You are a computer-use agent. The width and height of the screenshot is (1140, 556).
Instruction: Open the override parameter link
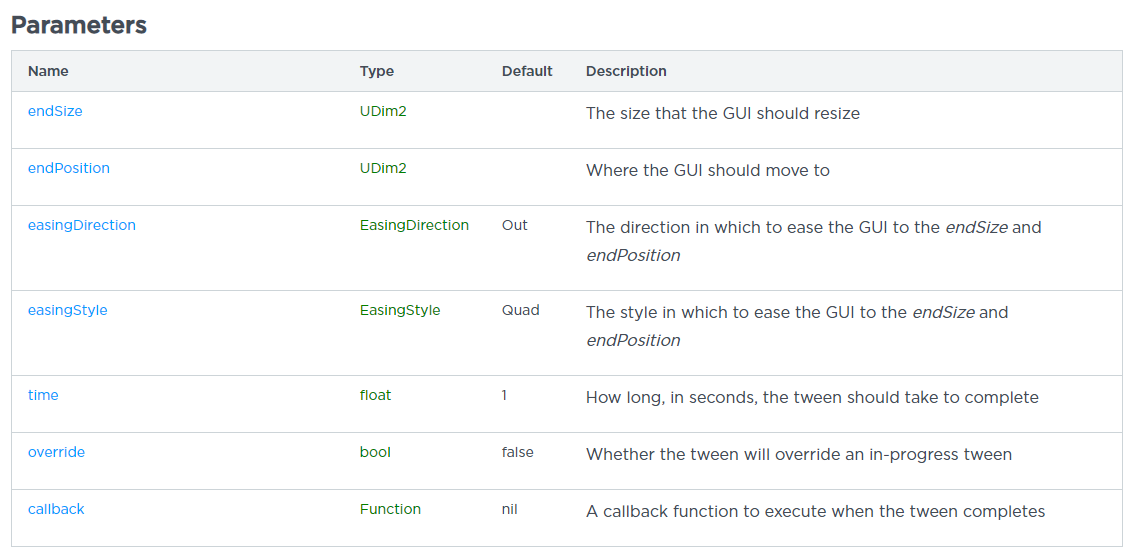point(56,452)
